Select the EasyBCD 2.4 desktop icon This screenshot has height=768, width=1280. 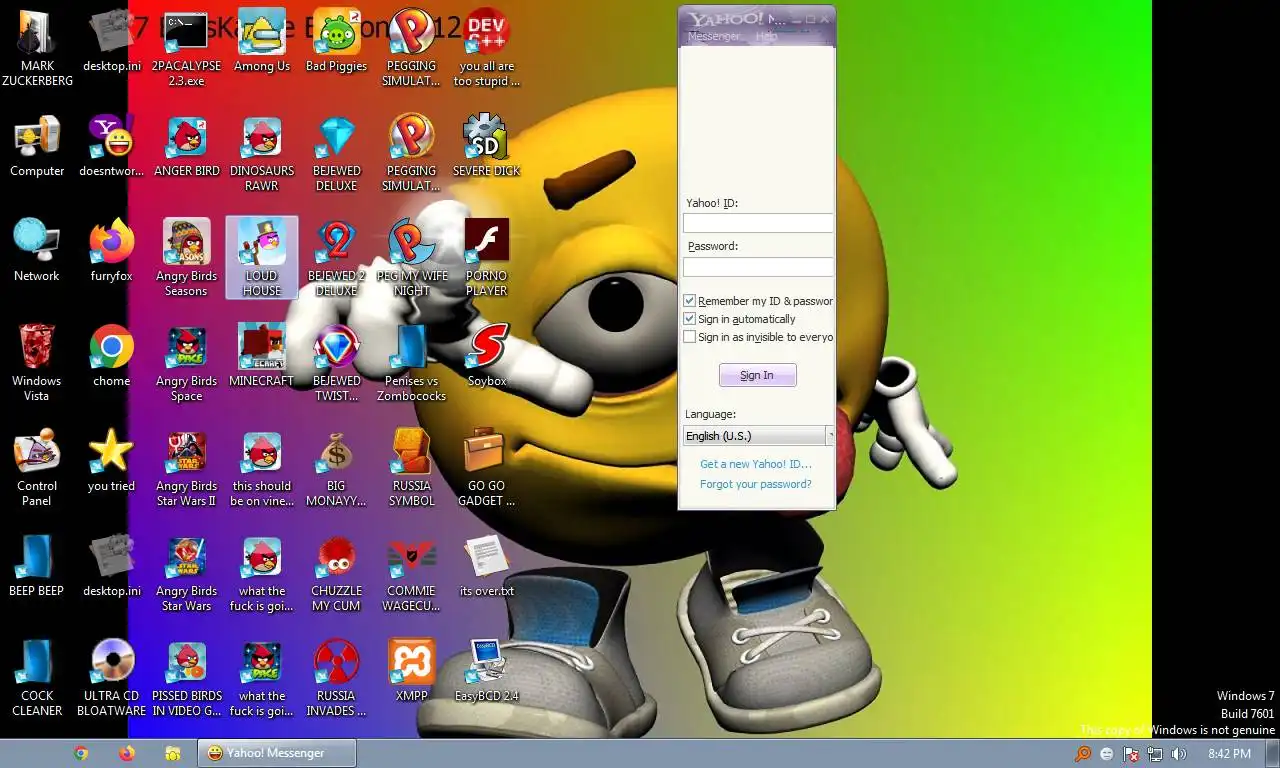pos(486,671)
